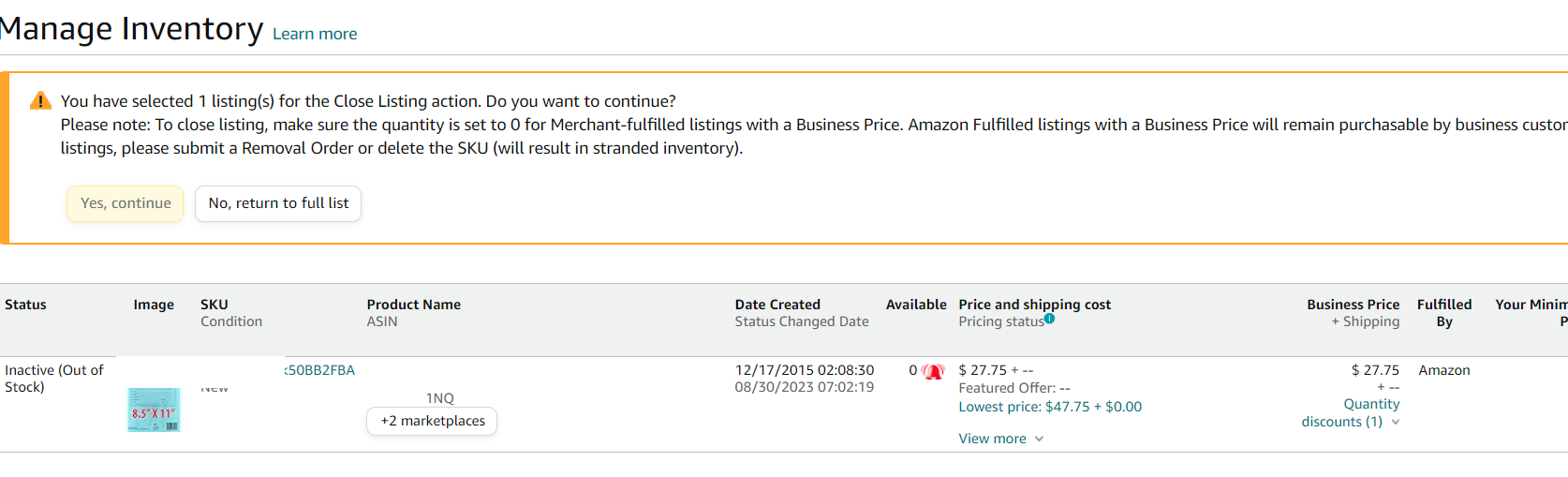Screen dimensions: 1568x477
Task: Click the Pricing status info icon
Action: (1050, 319)
